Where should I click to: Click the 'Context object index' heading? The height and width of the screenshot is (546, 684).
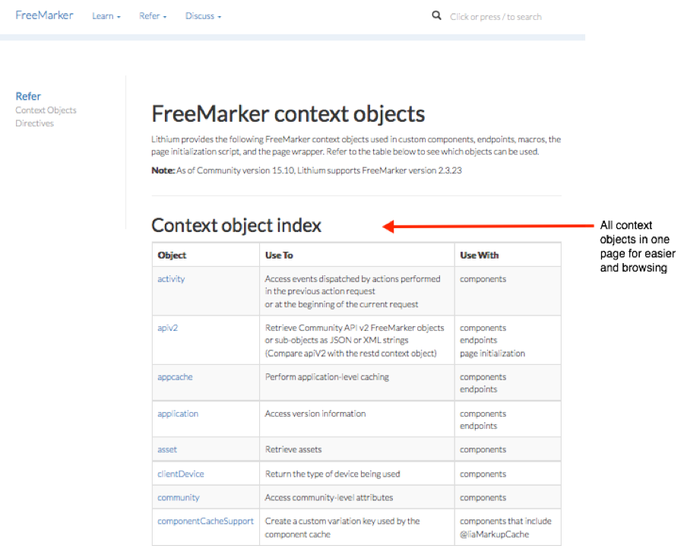tap(236, 225)
